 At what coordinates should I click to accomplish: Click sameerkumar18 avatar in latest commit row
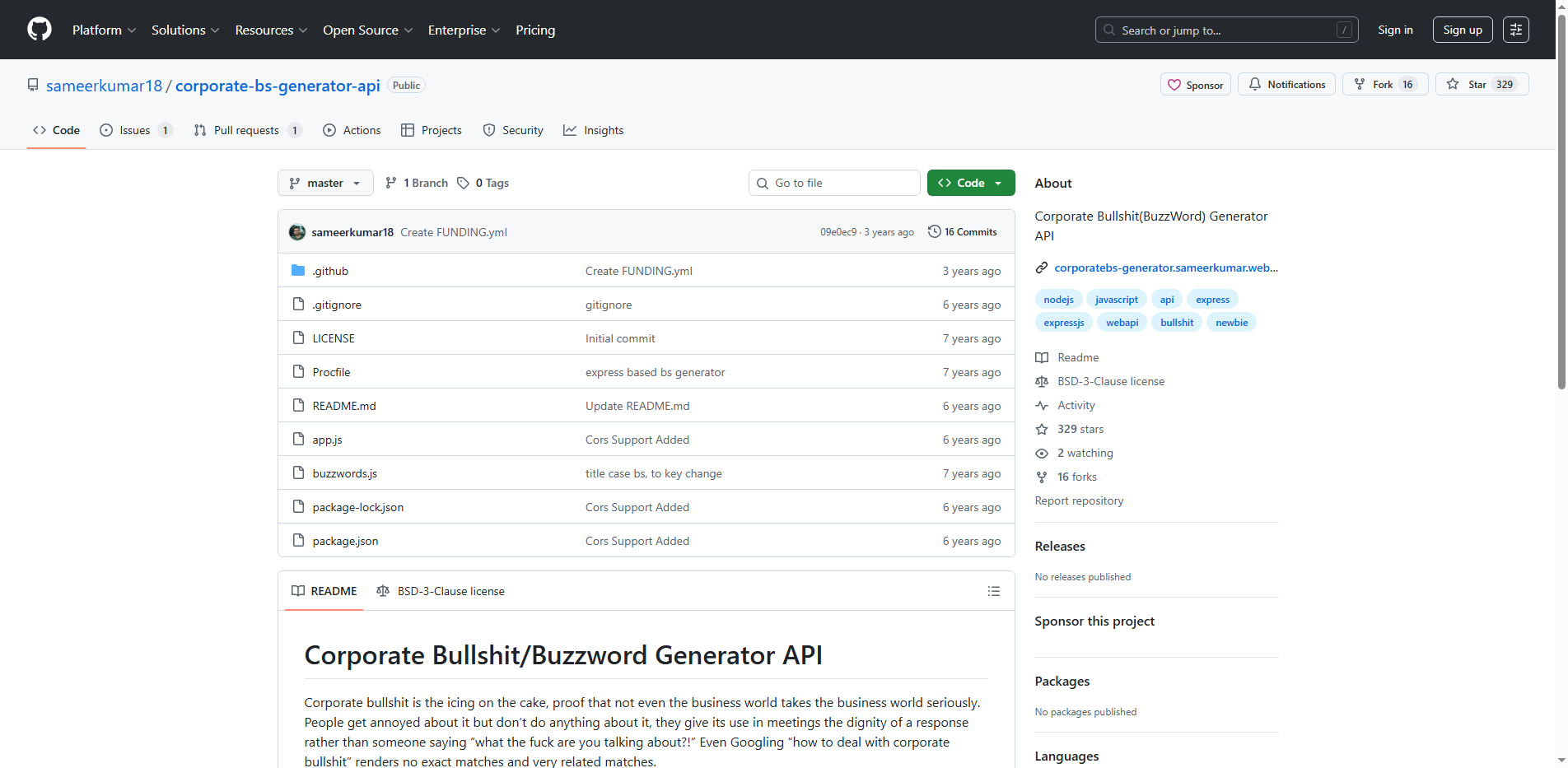coord(297,232)
